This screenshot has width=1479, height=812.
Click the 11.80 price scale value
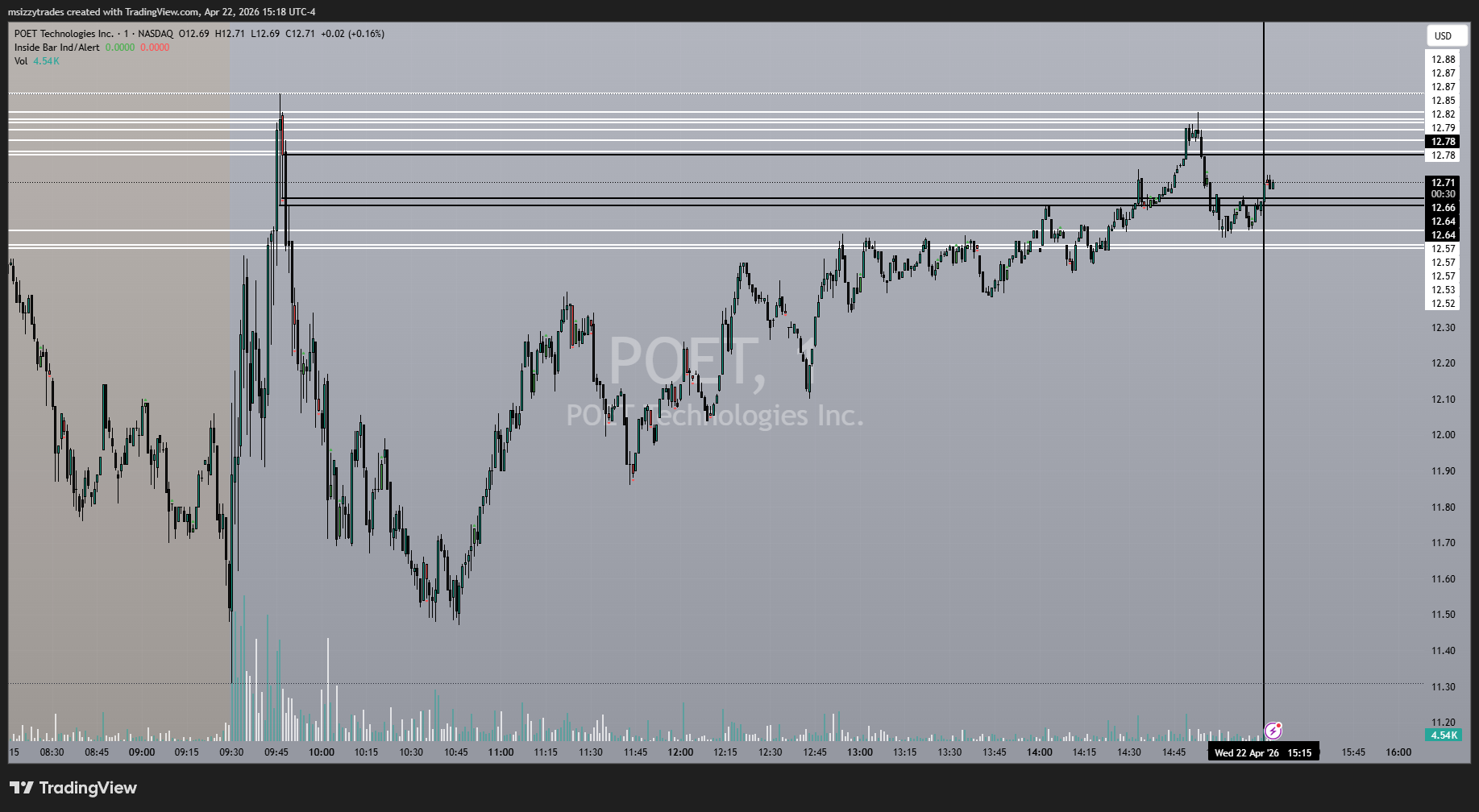1443,507
